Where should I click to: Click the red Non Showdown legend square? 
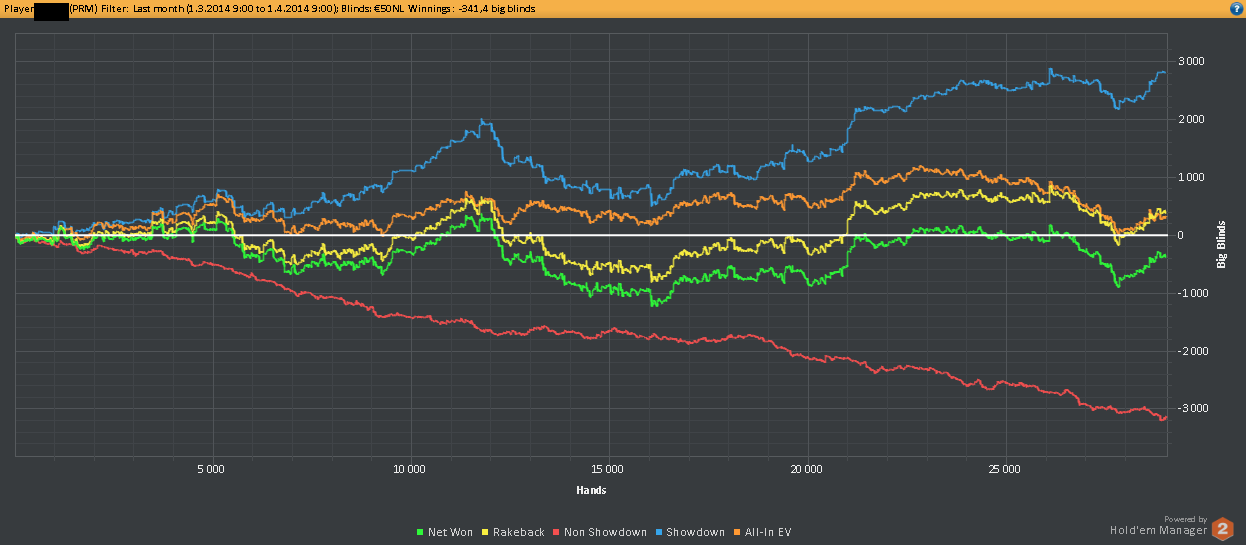tap(558, 532)
